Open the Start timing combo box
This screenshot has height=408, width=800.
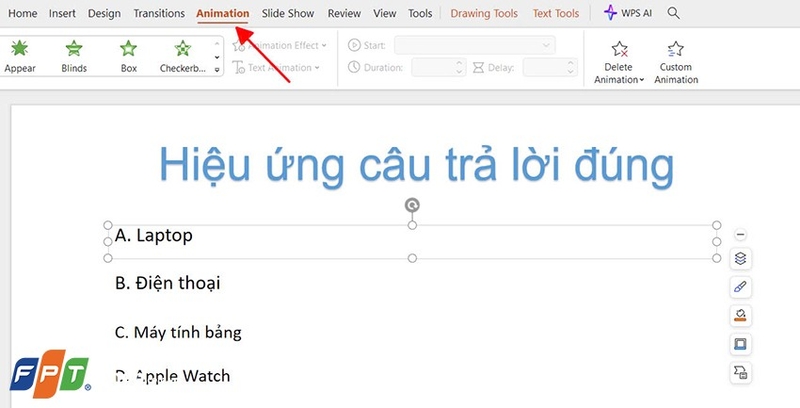[474, 45]
